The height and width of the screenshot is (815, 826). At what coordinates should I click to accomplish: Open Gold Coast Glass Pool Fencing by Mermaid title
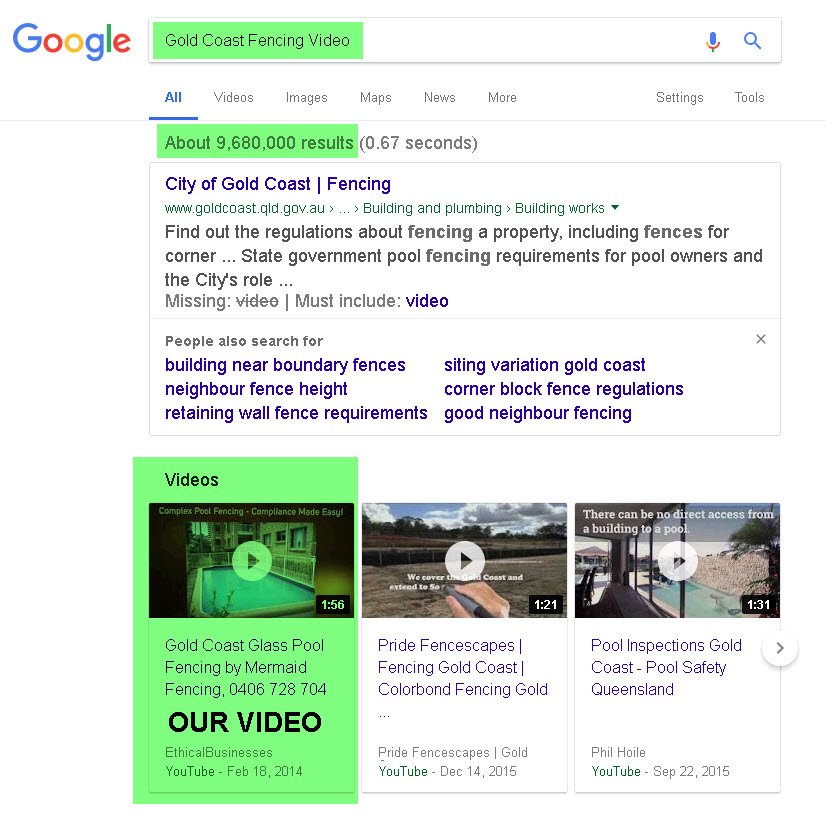click(245, 667)
